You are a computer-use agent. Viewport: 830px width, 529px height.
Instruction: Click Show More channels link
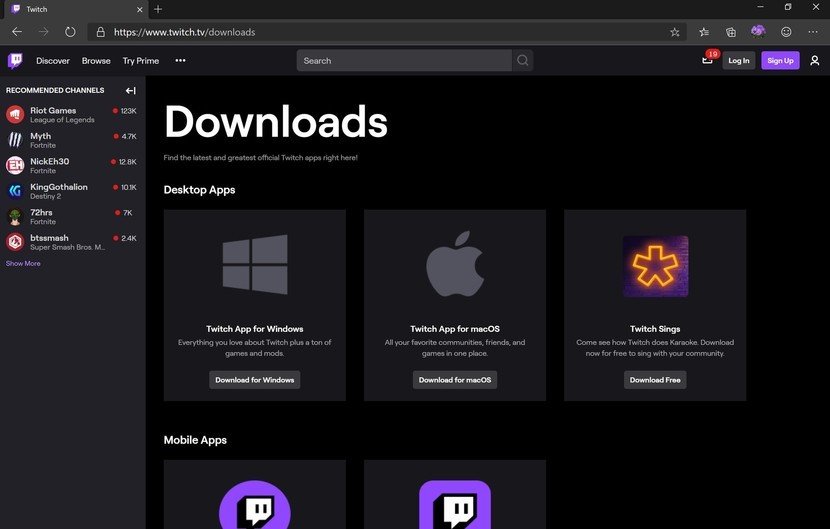point(23,263)
